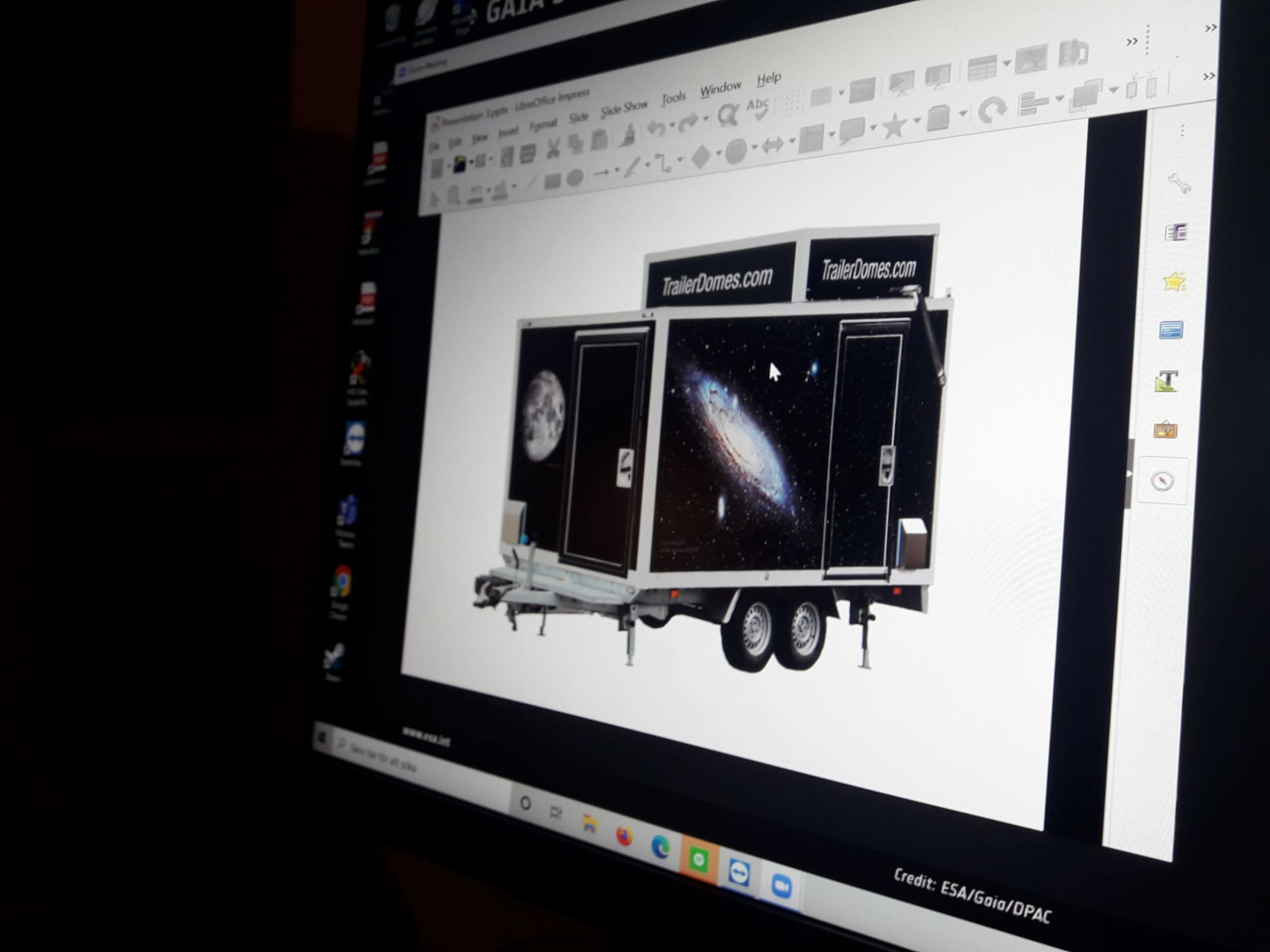Screen dimensions: 1270x952
Task: Click the sidebar settings dots button
Action: [1182, 130]
